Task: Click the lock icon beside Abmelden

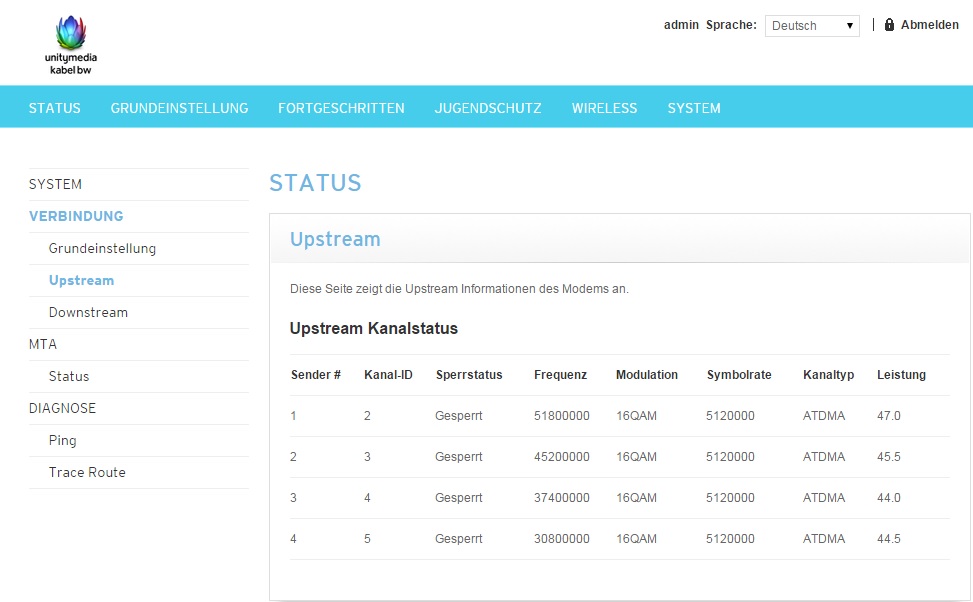Action: 889,25
